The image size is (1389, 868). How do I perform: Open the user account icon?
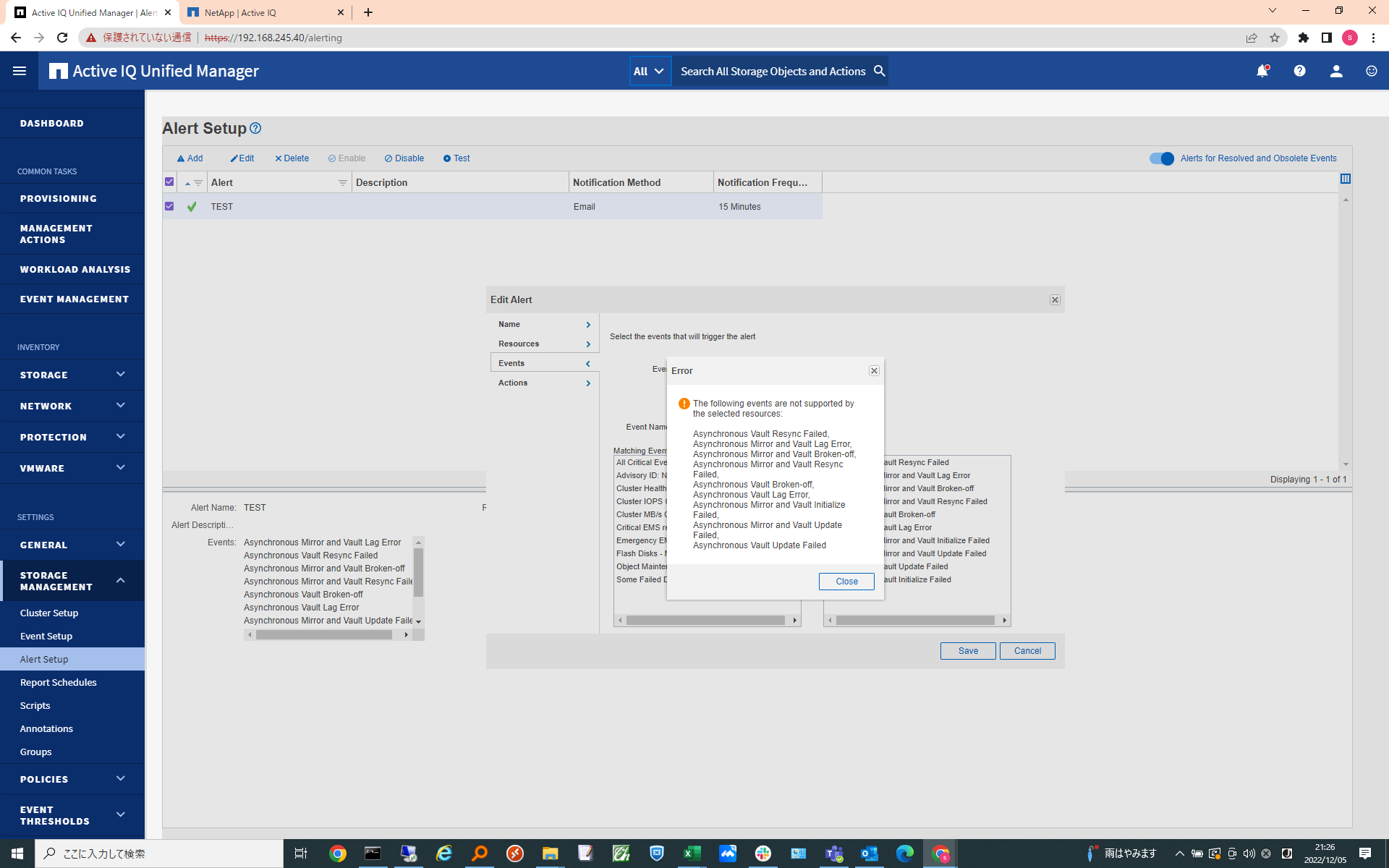(1335, 71)
